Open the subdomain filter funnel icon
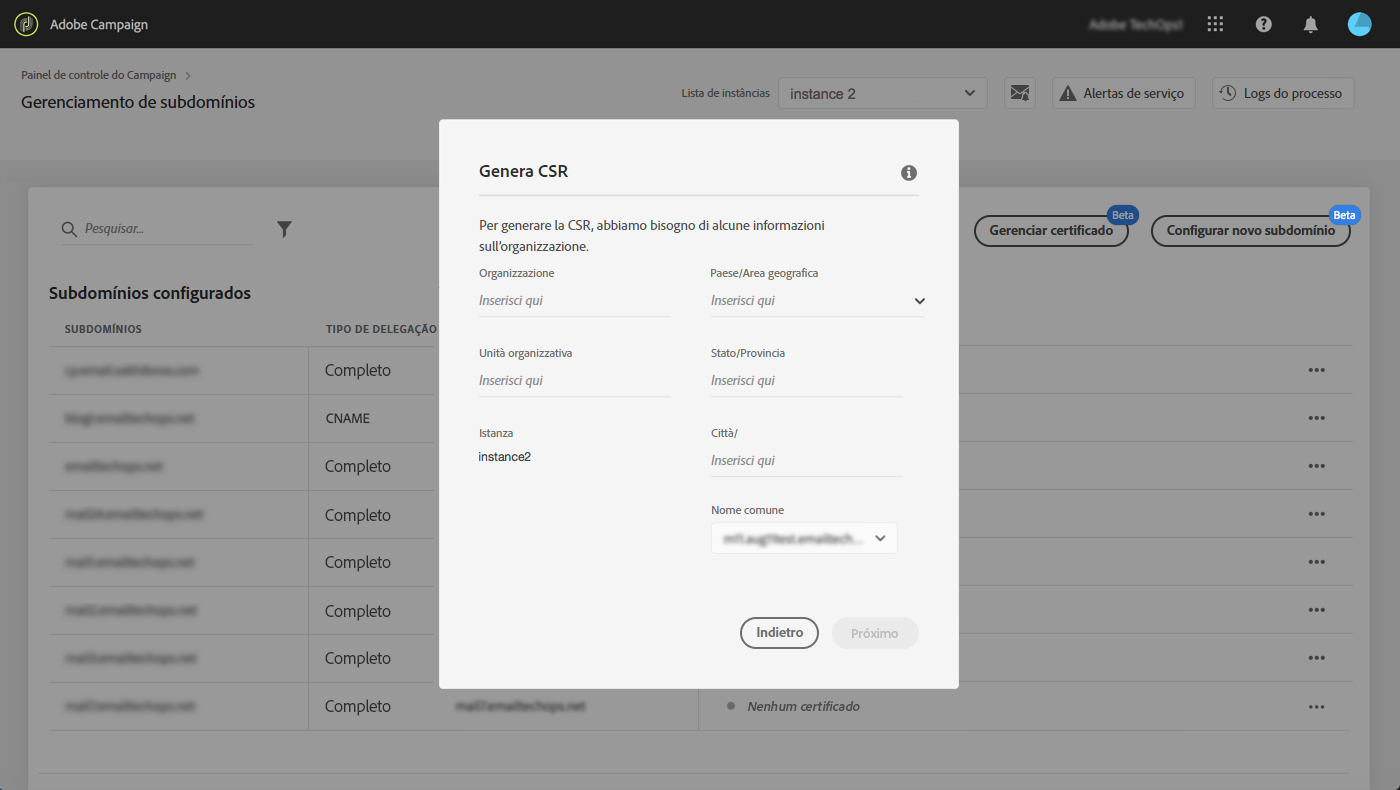 [x=284, y=229]
